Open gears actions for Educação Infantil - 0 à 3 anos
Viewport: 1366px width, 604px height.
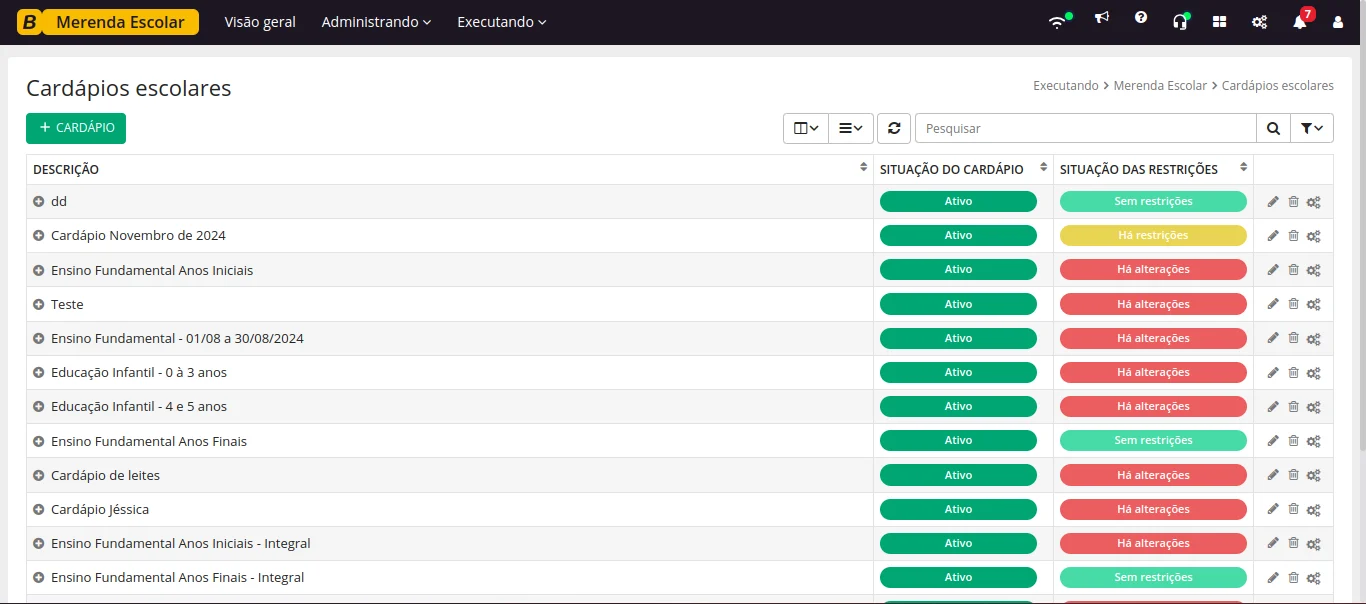pyautogui.click(x=1314, y=373)
